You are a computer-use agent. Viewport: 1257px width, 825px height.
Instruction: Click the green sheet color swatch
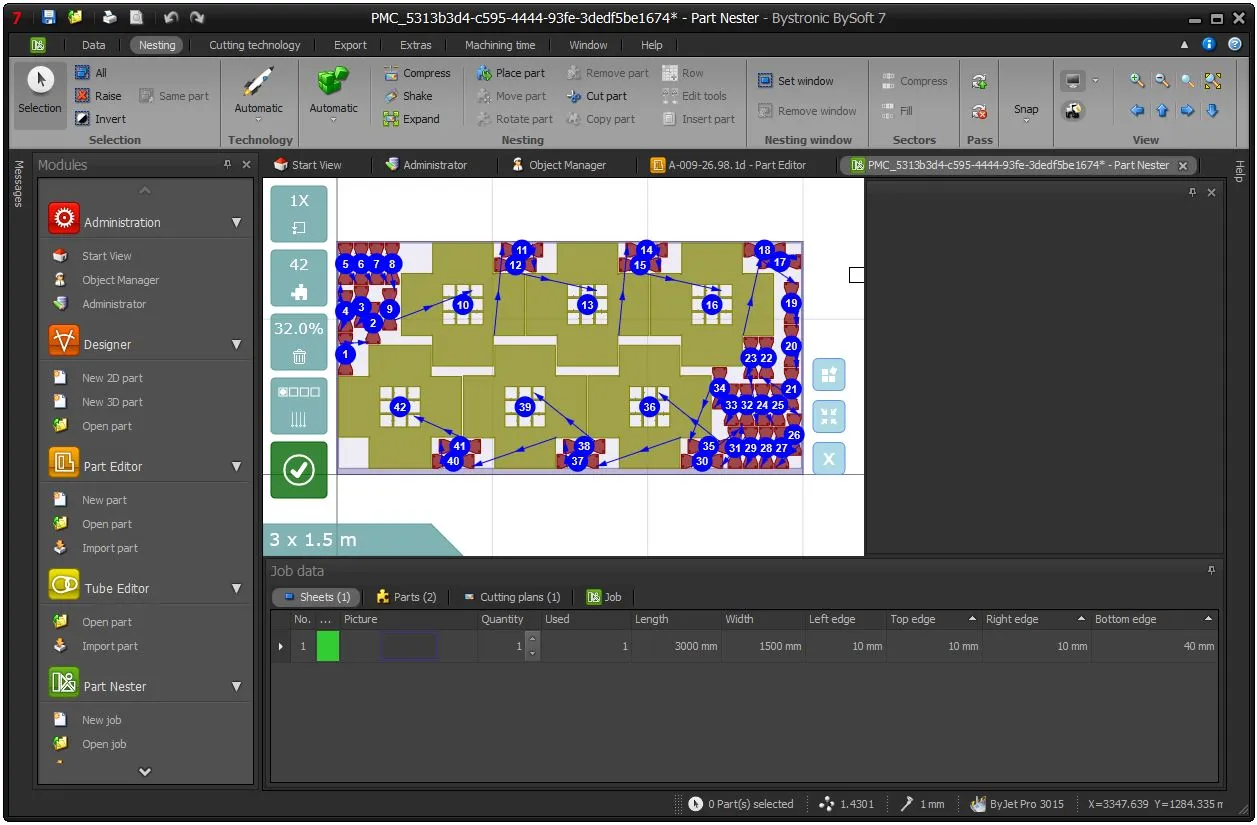(x=328, y=646)
